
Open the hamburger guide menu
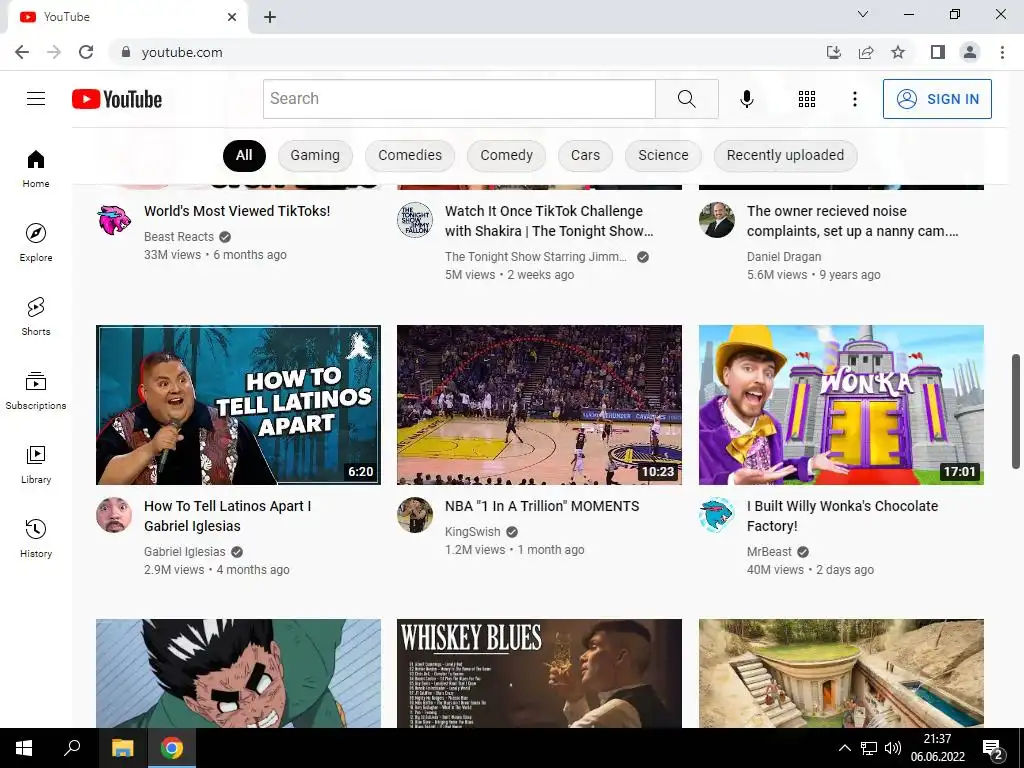(36, 99)
